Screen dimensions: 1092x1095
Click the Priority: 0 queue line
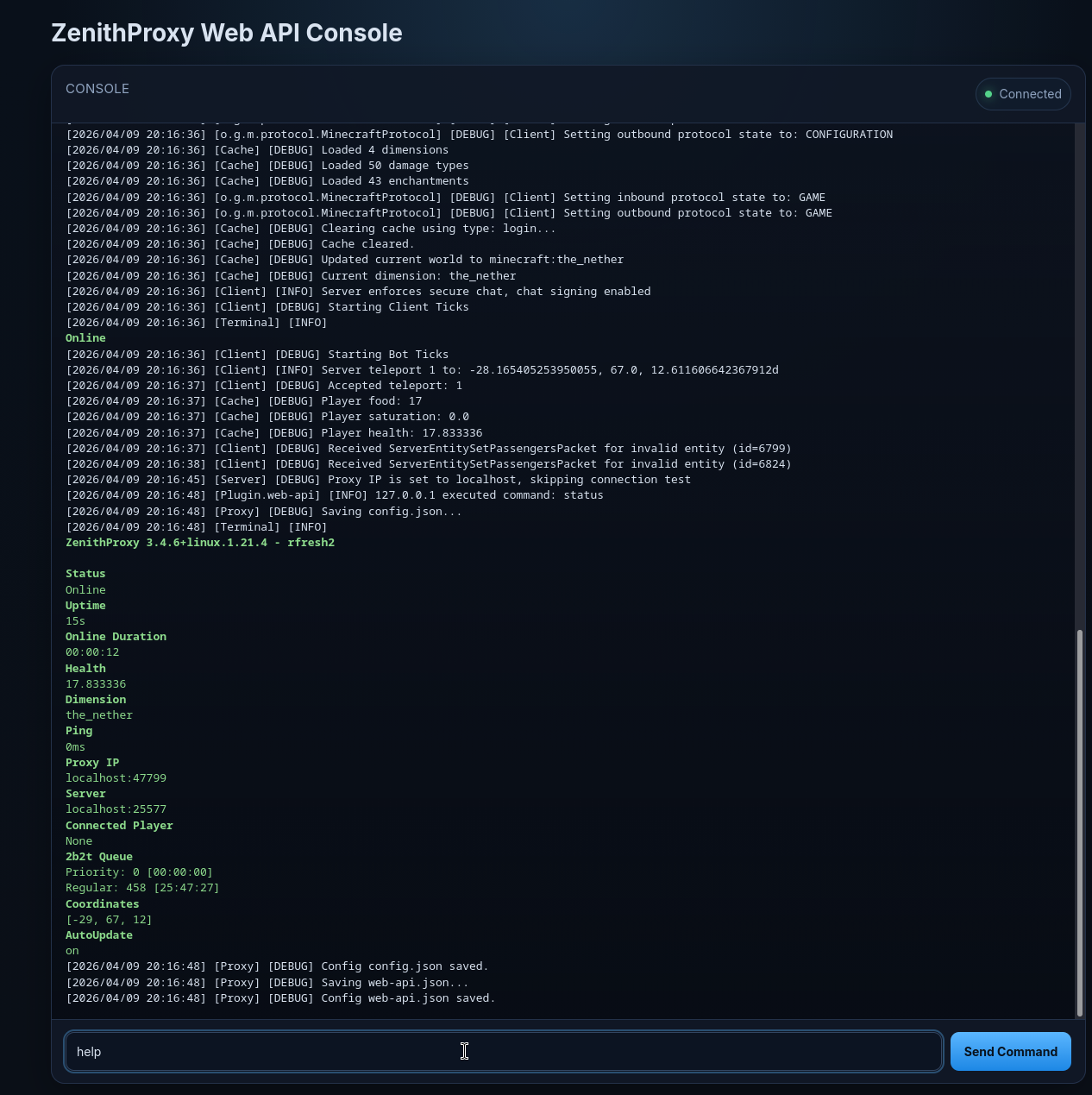(139, 872)
